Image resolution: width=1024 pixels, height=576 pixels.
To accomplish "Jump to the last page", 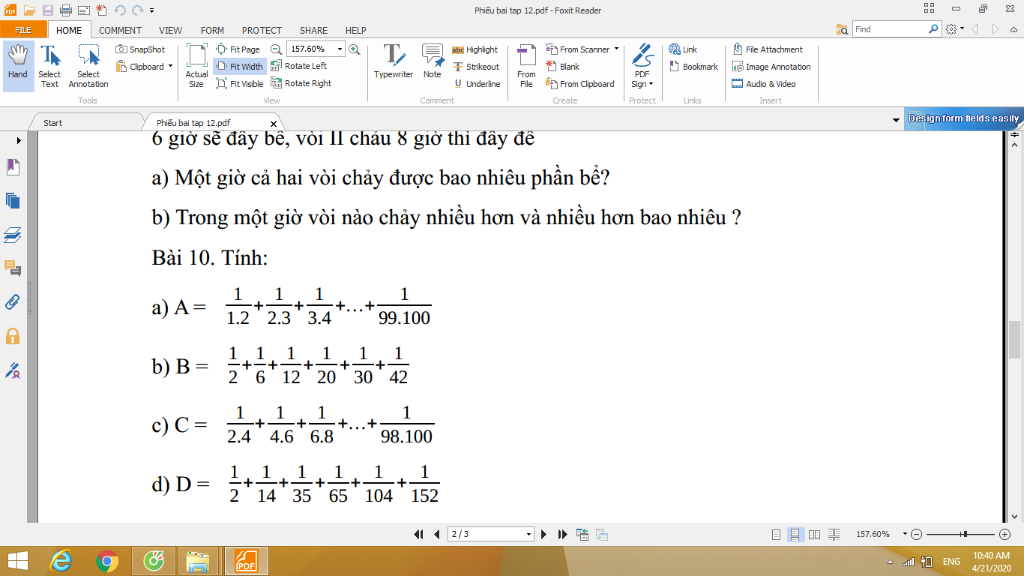I will coord(562,534).
